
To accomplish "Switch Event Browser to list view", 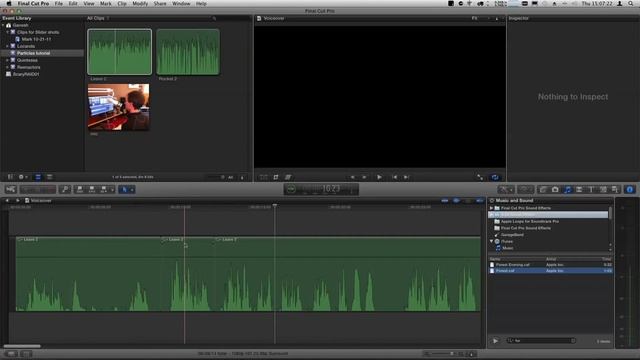I will [x=49, y=177].
